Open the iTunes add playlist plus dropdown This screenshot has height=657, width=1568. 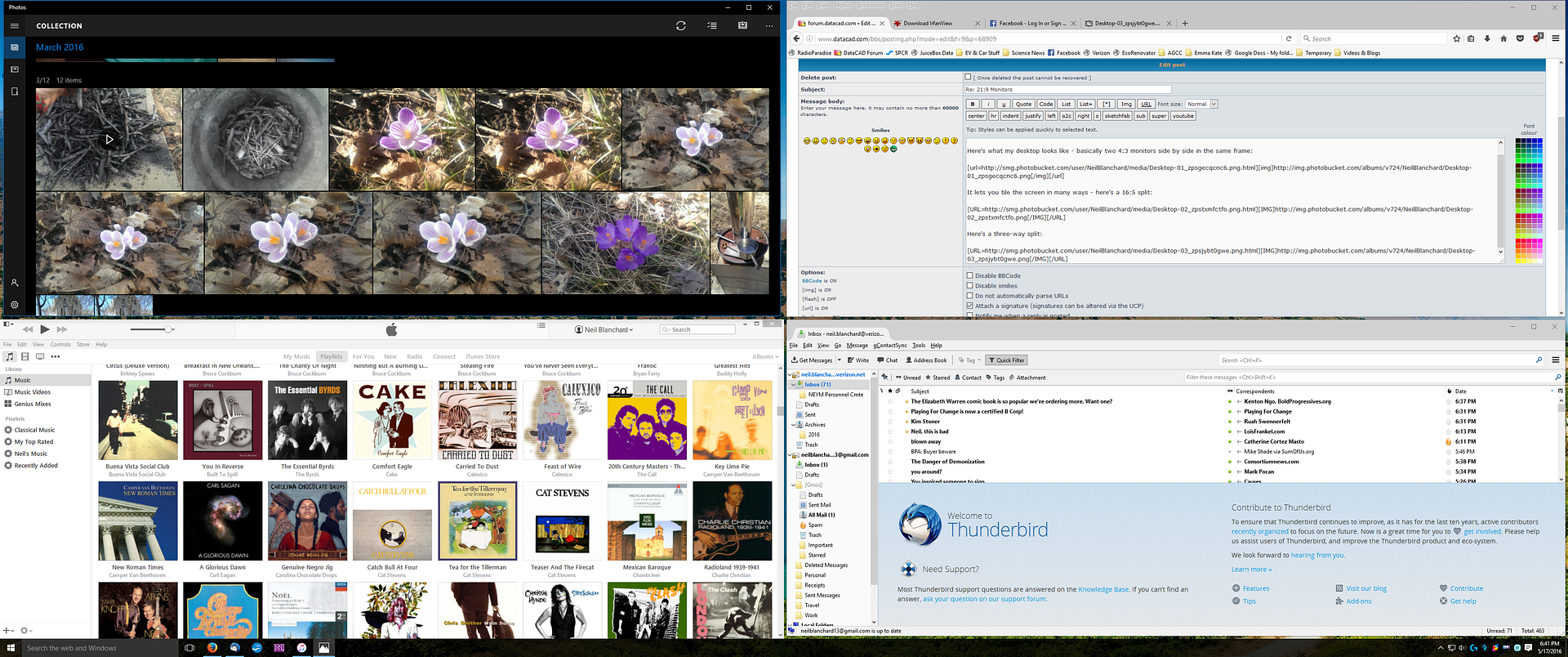tap(8, 630)
